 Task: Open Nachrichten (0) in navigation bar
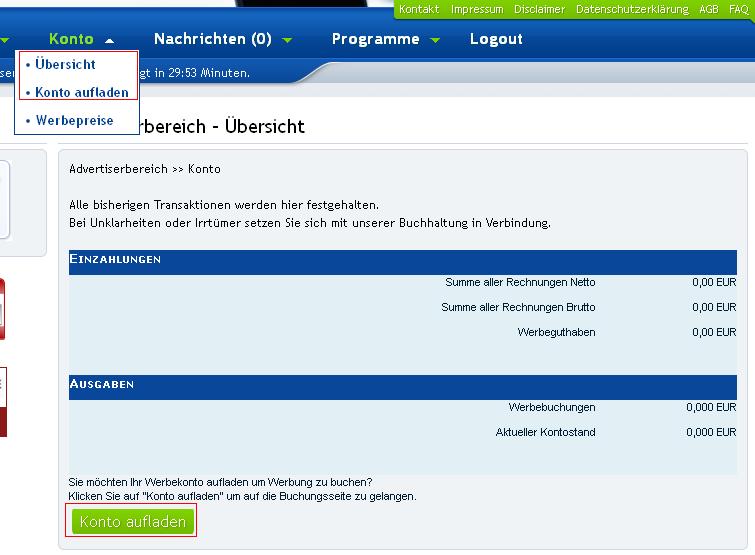pyautogui.click(x=212, y=39)
